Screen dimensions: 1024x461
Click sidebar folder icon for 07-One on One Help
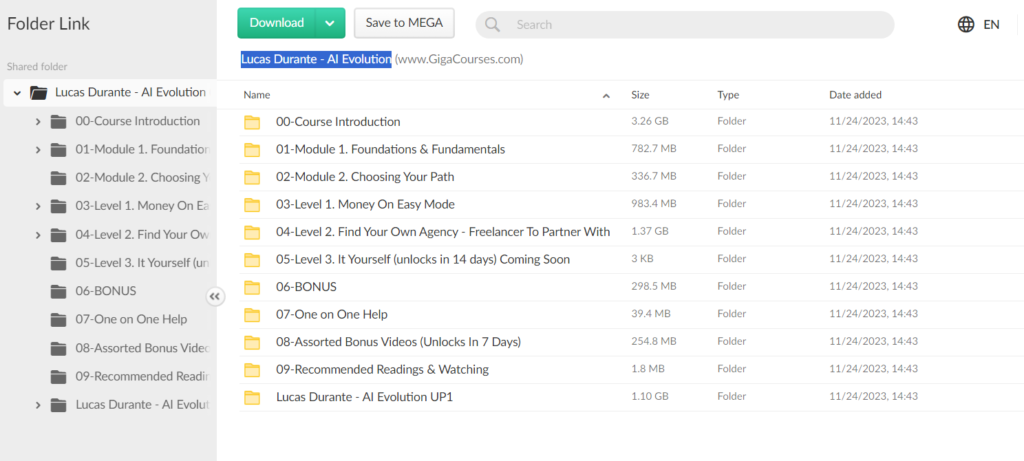(x=59, y=320)
